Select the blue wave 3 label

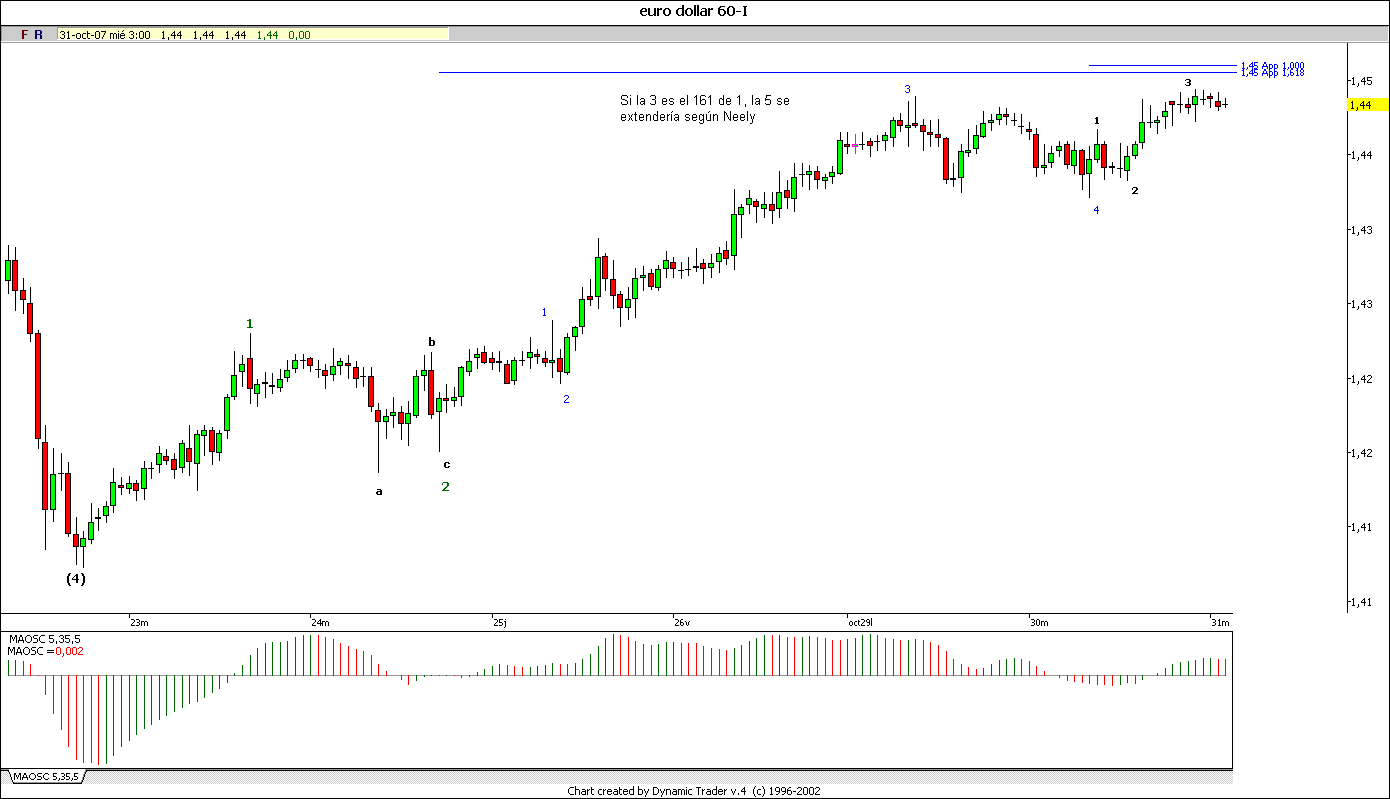click(x=908, y=89)
